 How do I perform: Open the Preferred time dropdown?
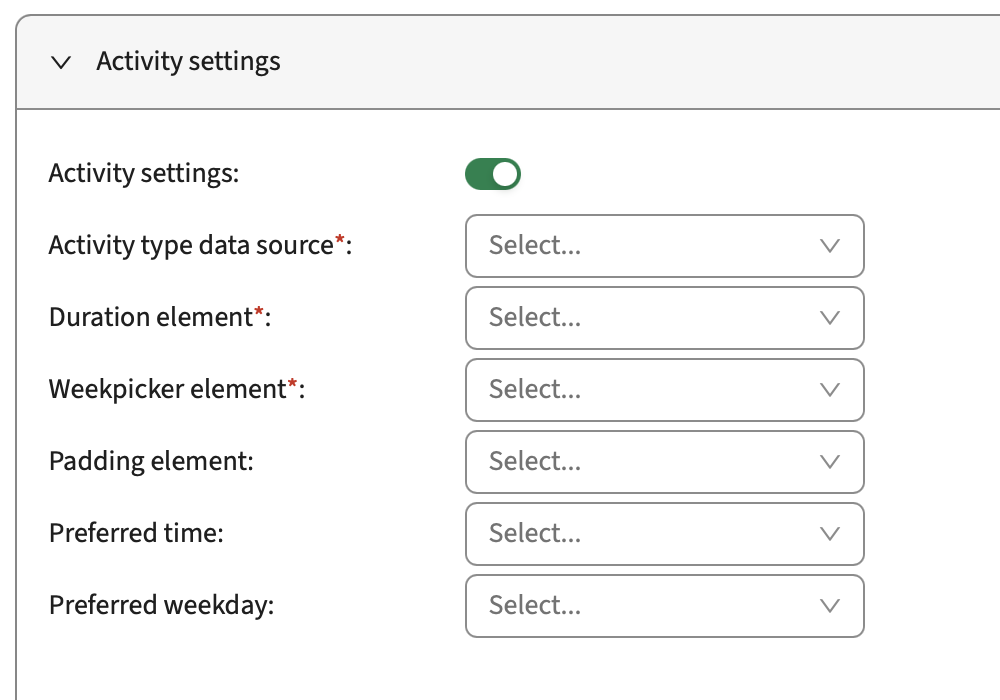pyautogui.click(x=650, y=534)
